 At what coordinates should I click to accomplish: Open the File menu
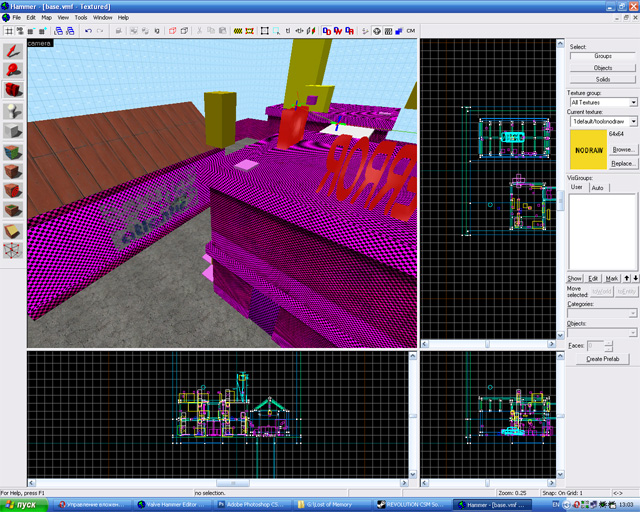(x=16, y=18)
